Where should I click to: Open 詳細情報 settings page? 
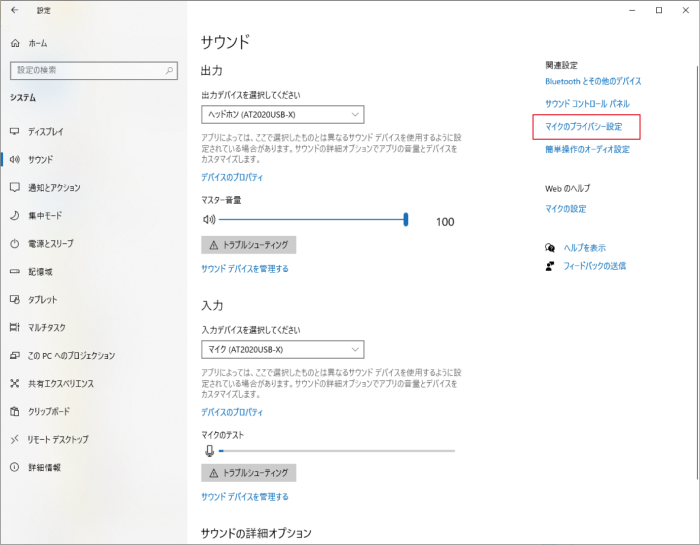[x=44, y=467]
